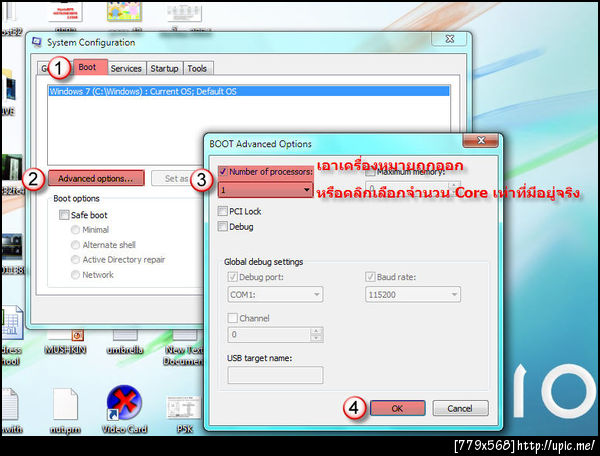Toggle the Maximum memory checkbox
Viewport: 600px width, 456px height.
point(370,173)
